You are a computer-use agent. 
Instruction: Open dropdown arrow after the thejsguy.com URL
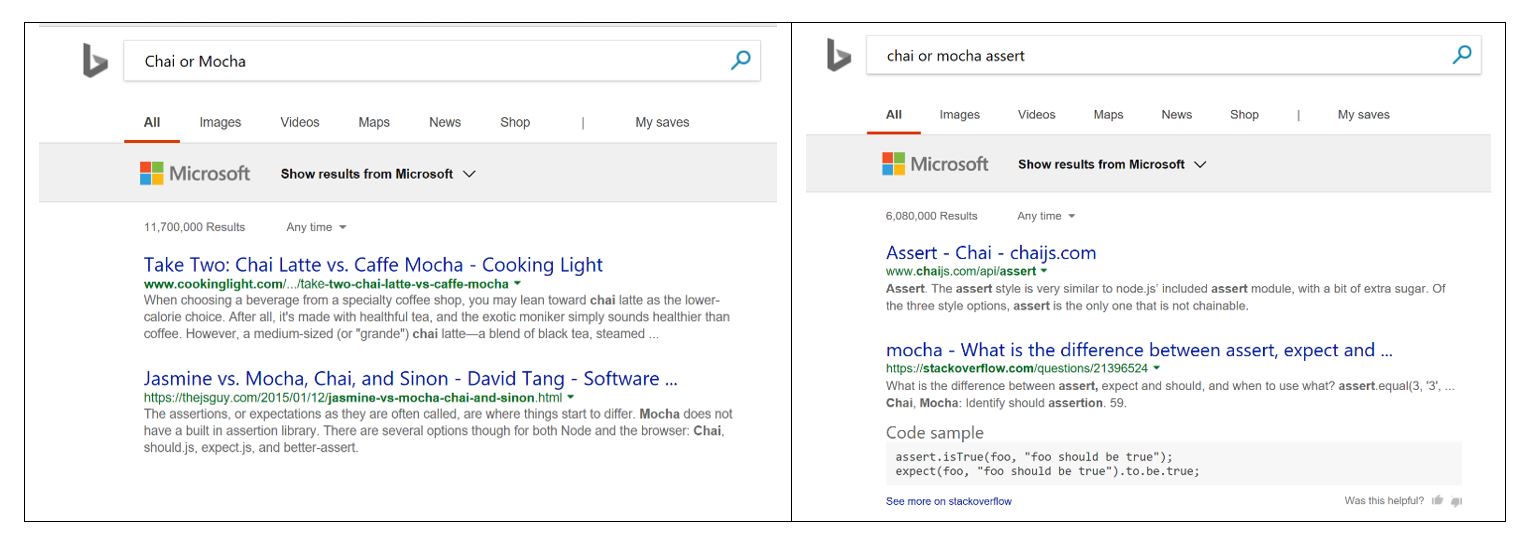coord(570,398)
